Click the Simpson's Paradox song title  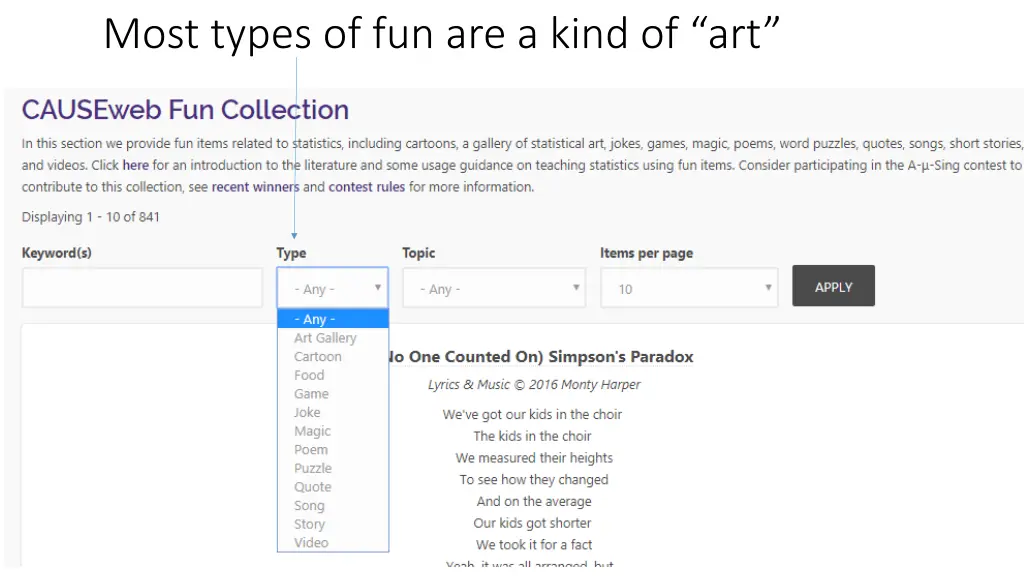tap(541, 357)
